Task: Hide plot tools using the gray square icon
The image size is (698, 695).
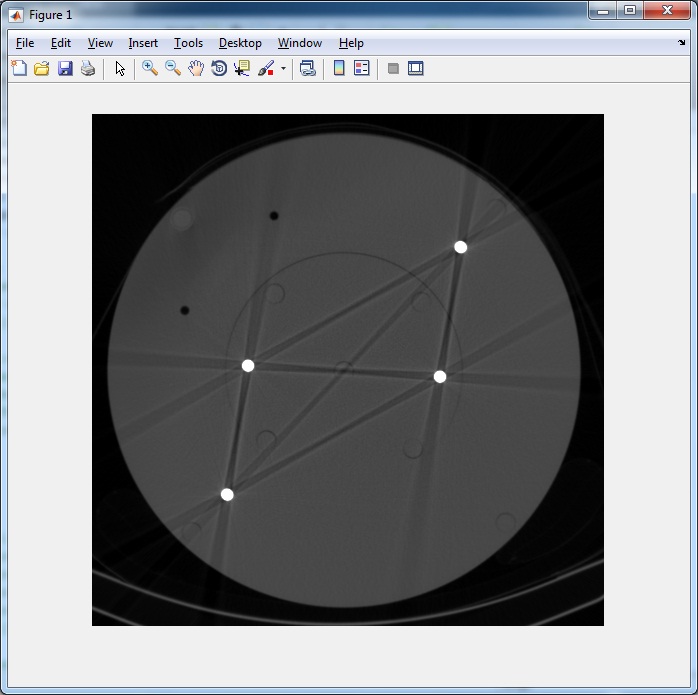Action: (x=393, y=69)
